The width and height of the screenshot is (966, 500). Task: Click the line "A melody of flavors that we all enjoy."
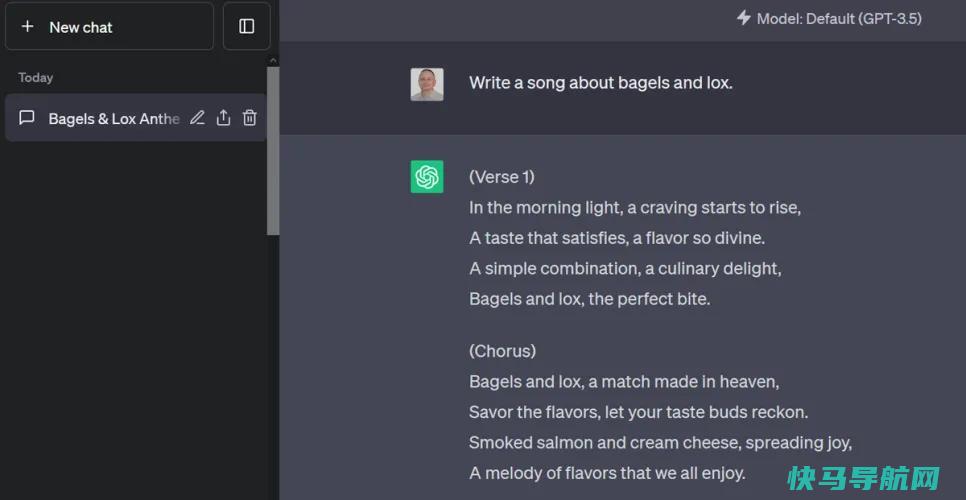pos(607,473)
